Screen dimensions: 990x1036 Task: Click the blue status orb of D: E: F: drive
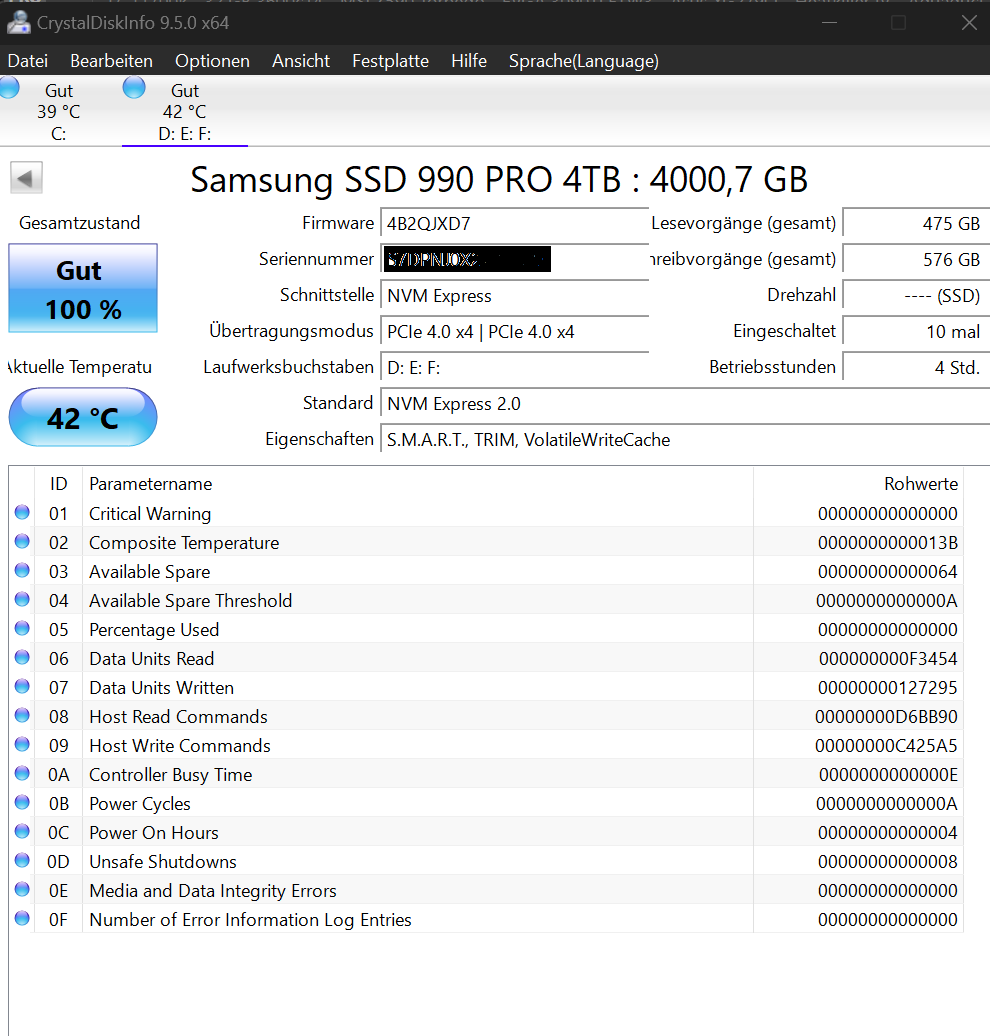(134, 87)
